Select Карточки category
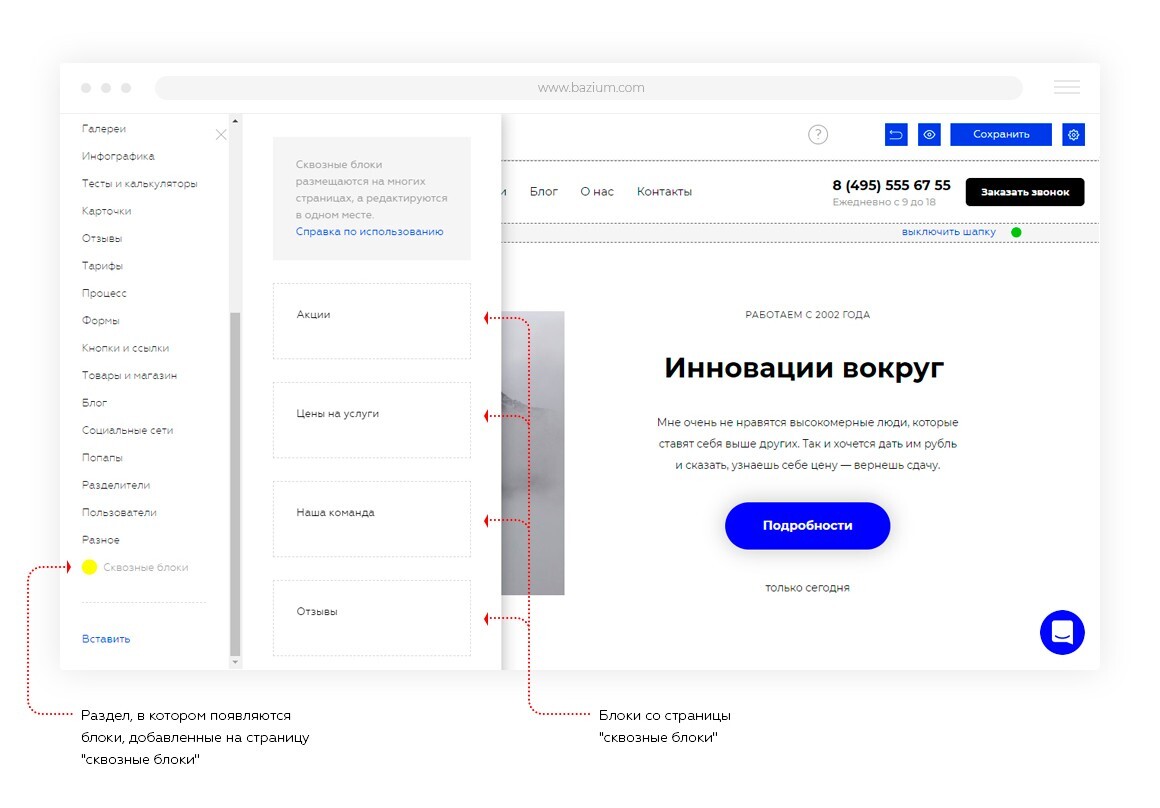Screen dimensions: 1160x808 tap(106, 211)
